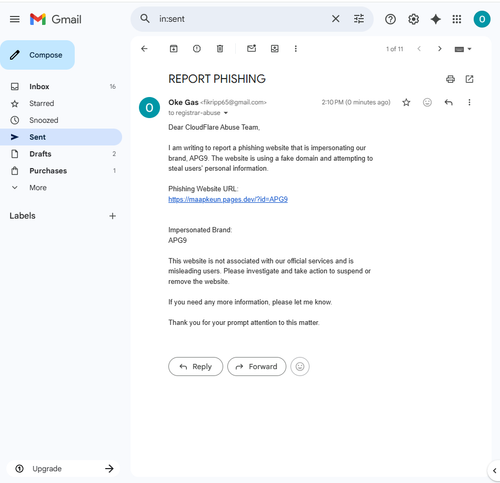The height and width of the screenshot is (483, 500).
Task: Expand More in the sidebar
Action: (61, 188)
